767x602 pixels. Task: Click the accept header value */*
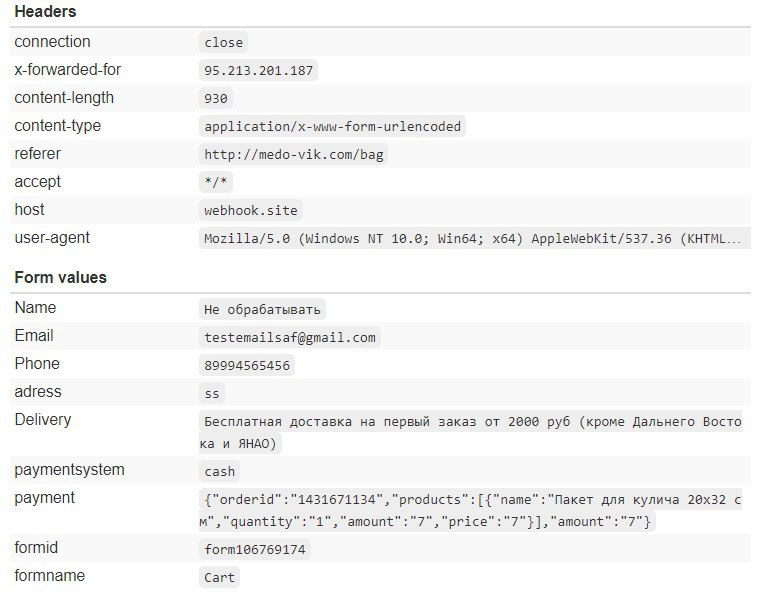[x=216, y=182]
